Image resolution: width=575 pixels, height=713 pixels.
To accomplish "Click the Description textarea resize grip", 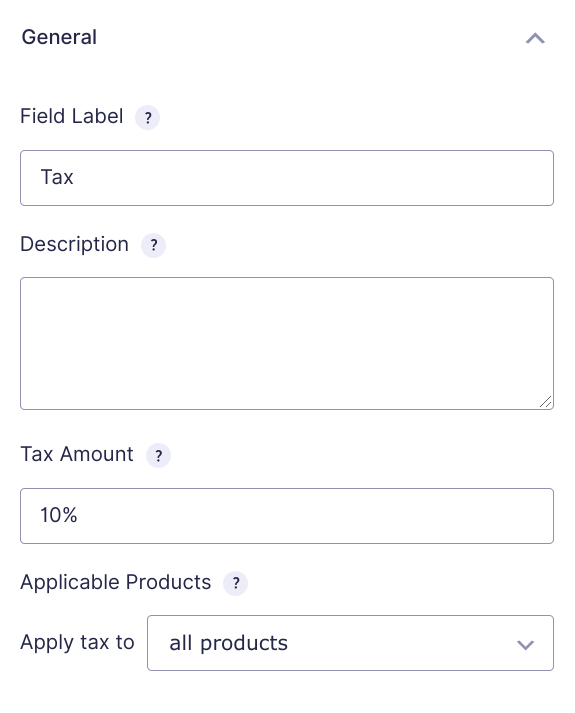I will [x=545, y=402].
